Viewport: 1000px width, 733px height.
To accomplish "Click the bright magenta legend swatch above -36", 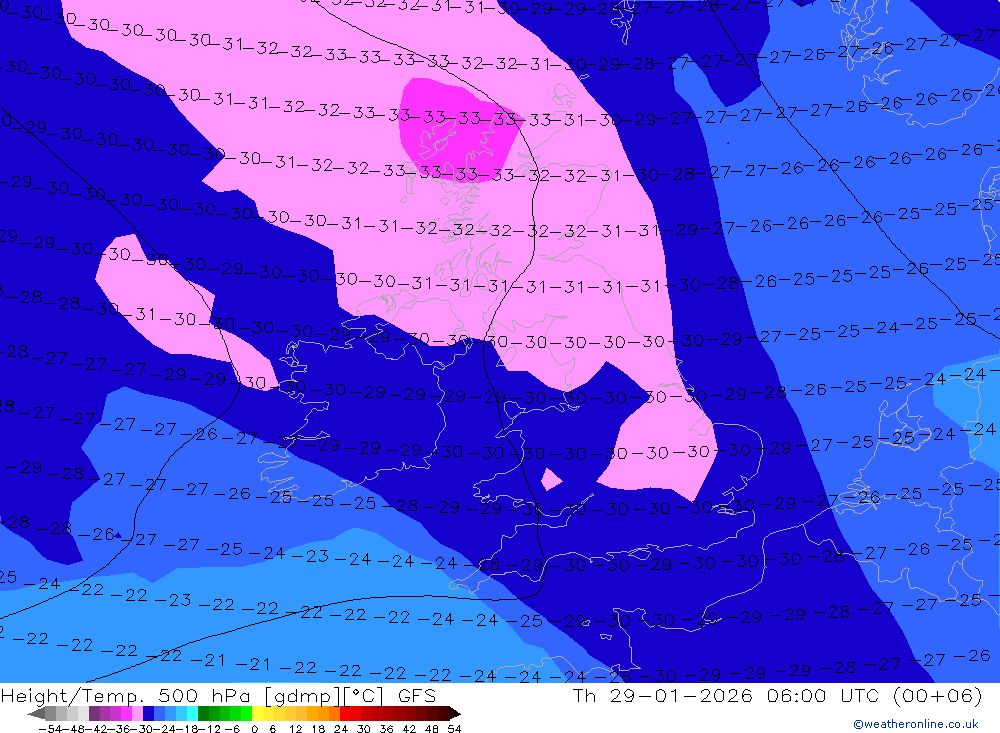I will click(x=126, y=713).
